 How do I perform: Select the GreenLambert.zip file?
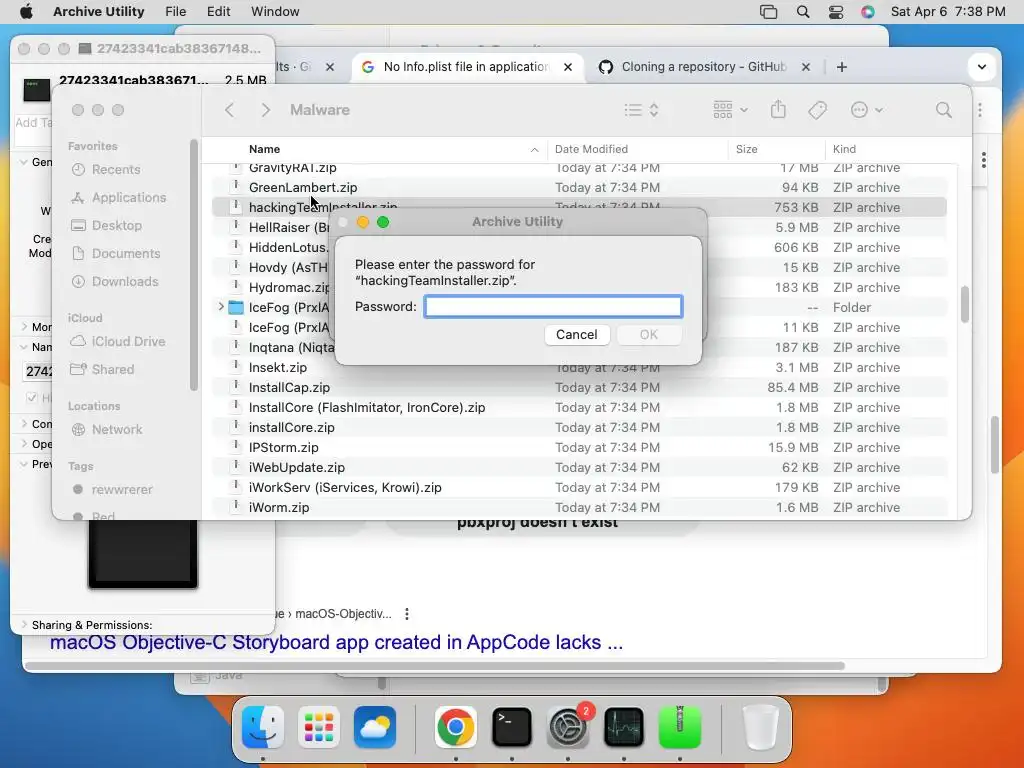coord(579,187)
